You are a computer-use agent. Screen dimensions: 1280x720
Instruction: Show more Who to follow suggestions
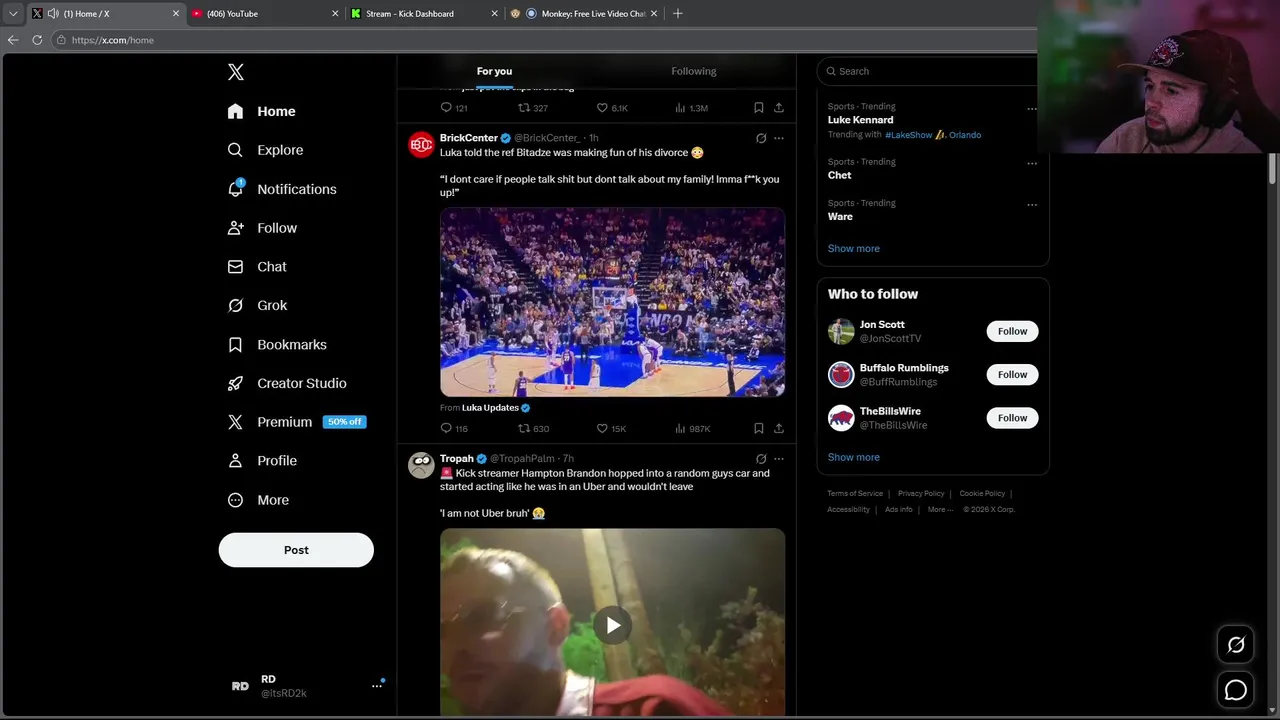pyautogui.click(x=854, y=458)
